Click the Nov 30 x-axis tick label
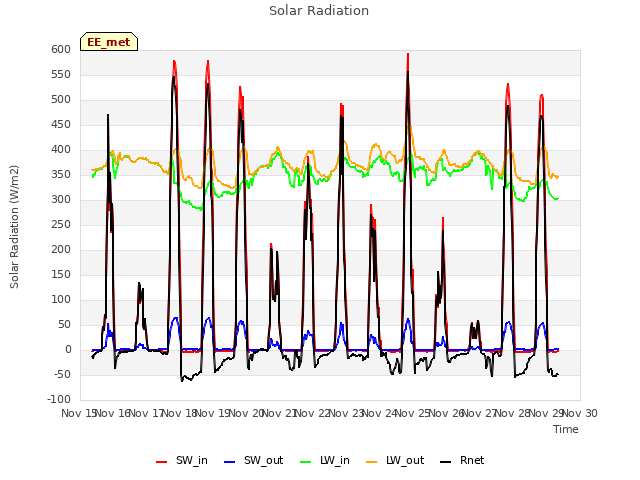640x480 pixels. click(x=580, y=413)
